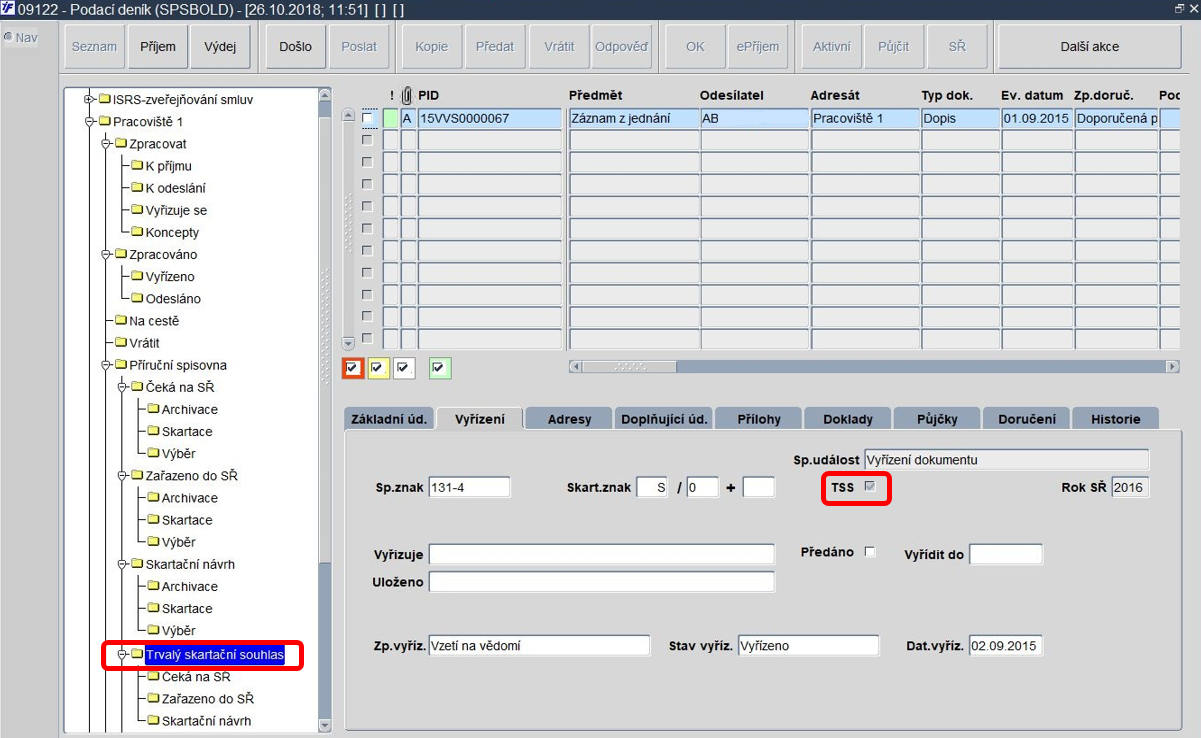This screenshot has height=738, width=1201.
Task: Click the Odesílatel column header
Action: tap(732, 95)
